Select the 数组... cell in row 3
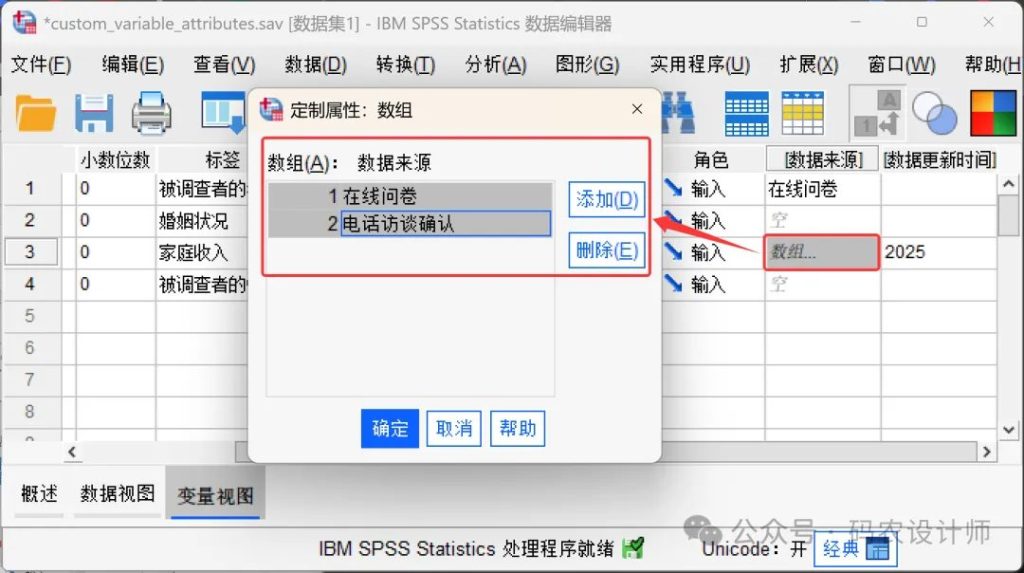1024x573 pixels. pyautogui.click(x=821, y=252)
